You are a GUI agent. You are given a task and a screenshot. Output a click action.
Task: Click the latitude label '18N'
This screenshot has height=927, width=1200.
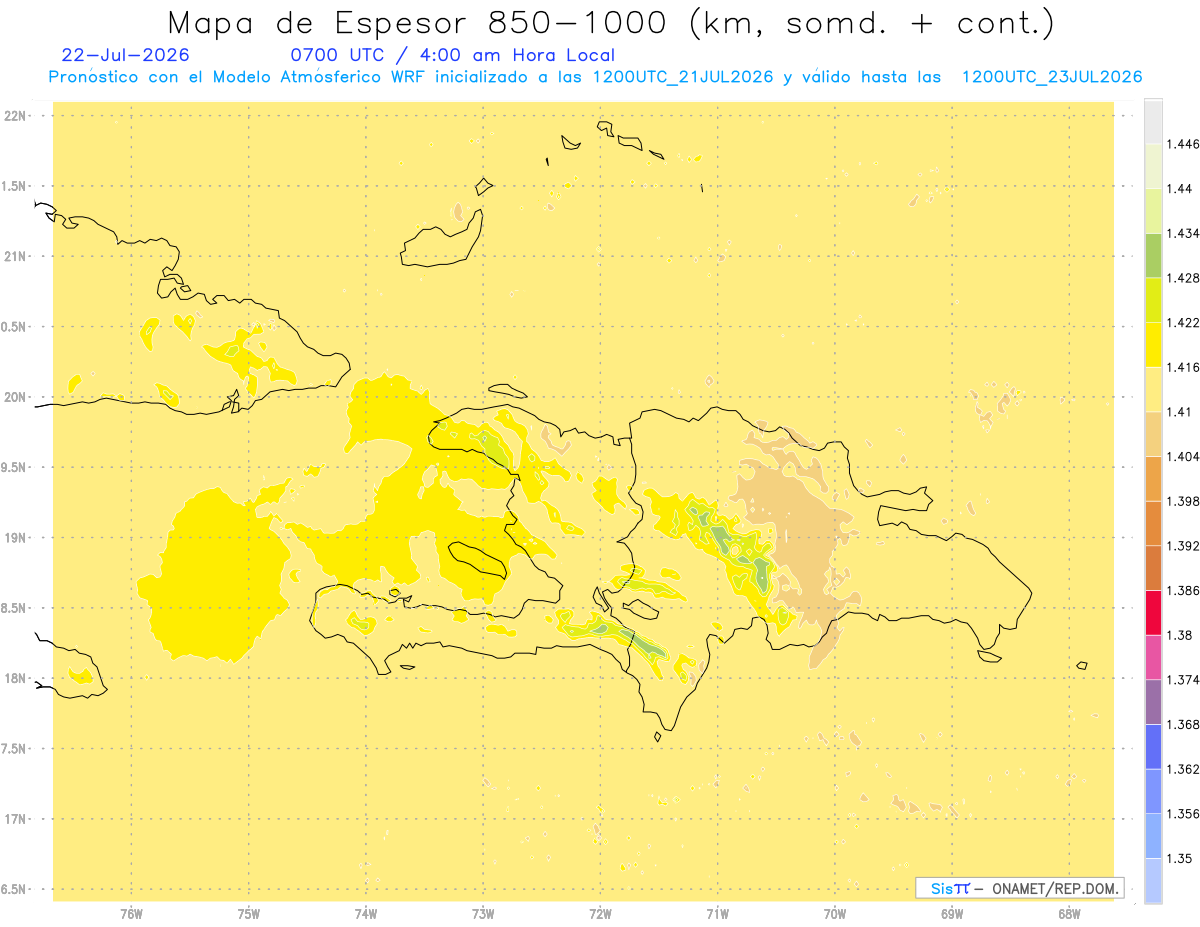[14, 678]
